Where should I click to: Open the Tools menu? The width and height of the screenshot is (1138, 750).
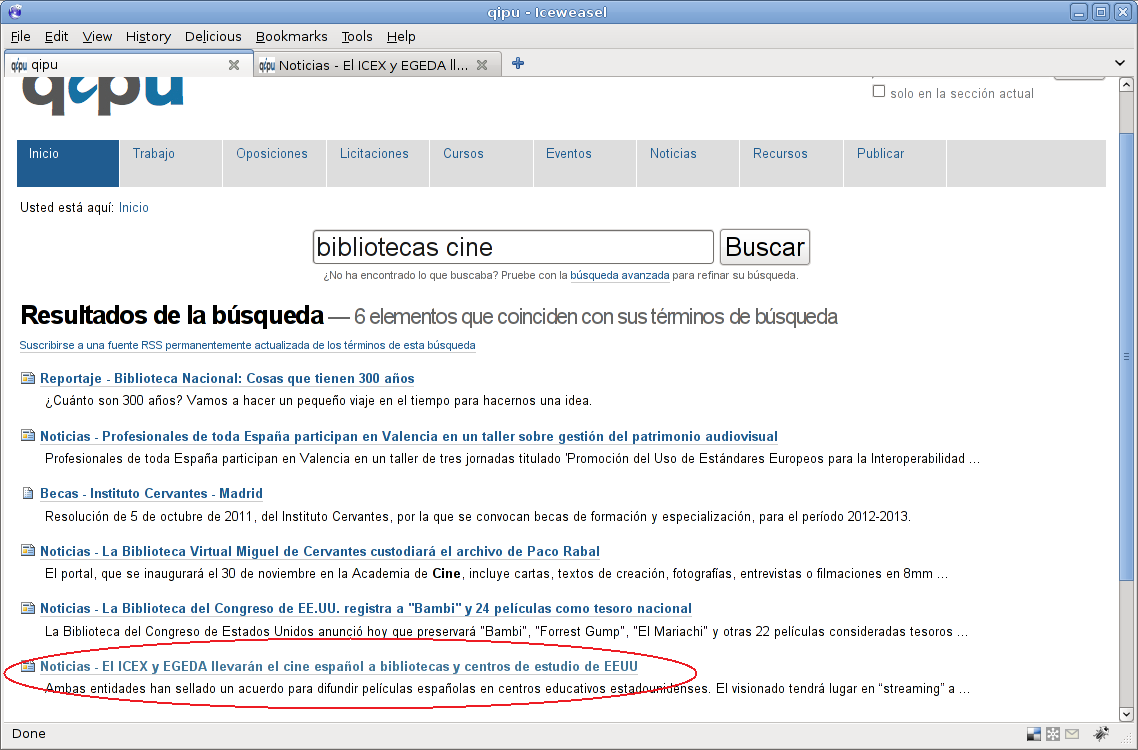pyautogui.click(x=356, y=36)
